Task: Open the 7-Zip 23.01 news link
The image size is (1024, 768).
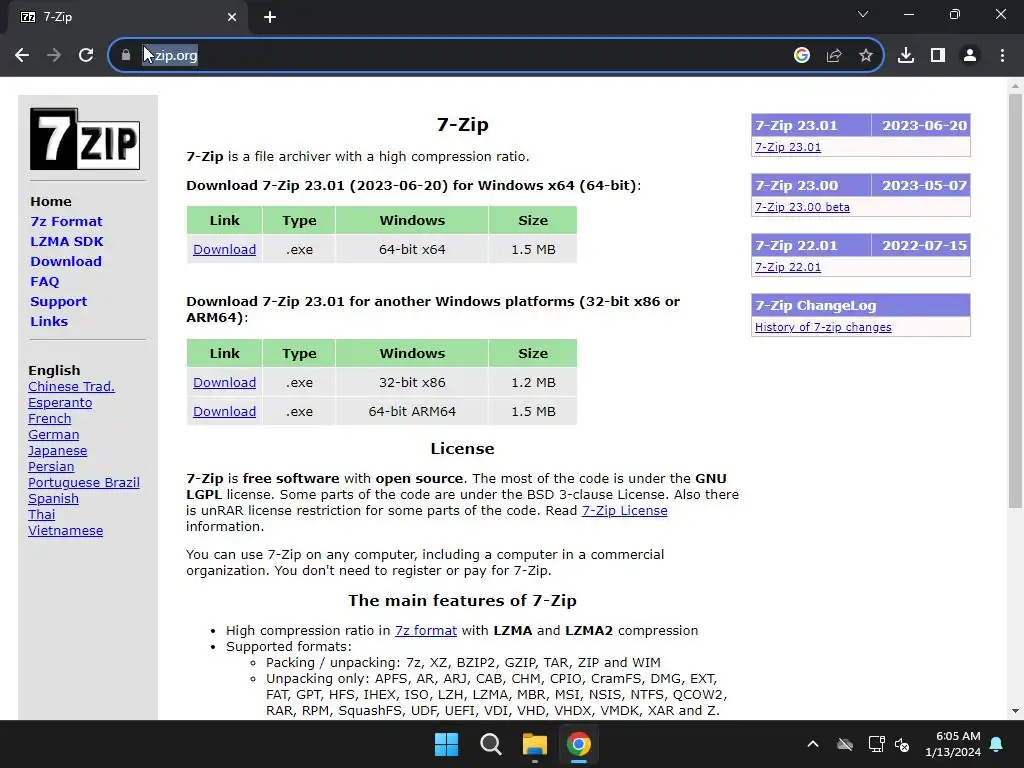Action: [x=788, y=148]
